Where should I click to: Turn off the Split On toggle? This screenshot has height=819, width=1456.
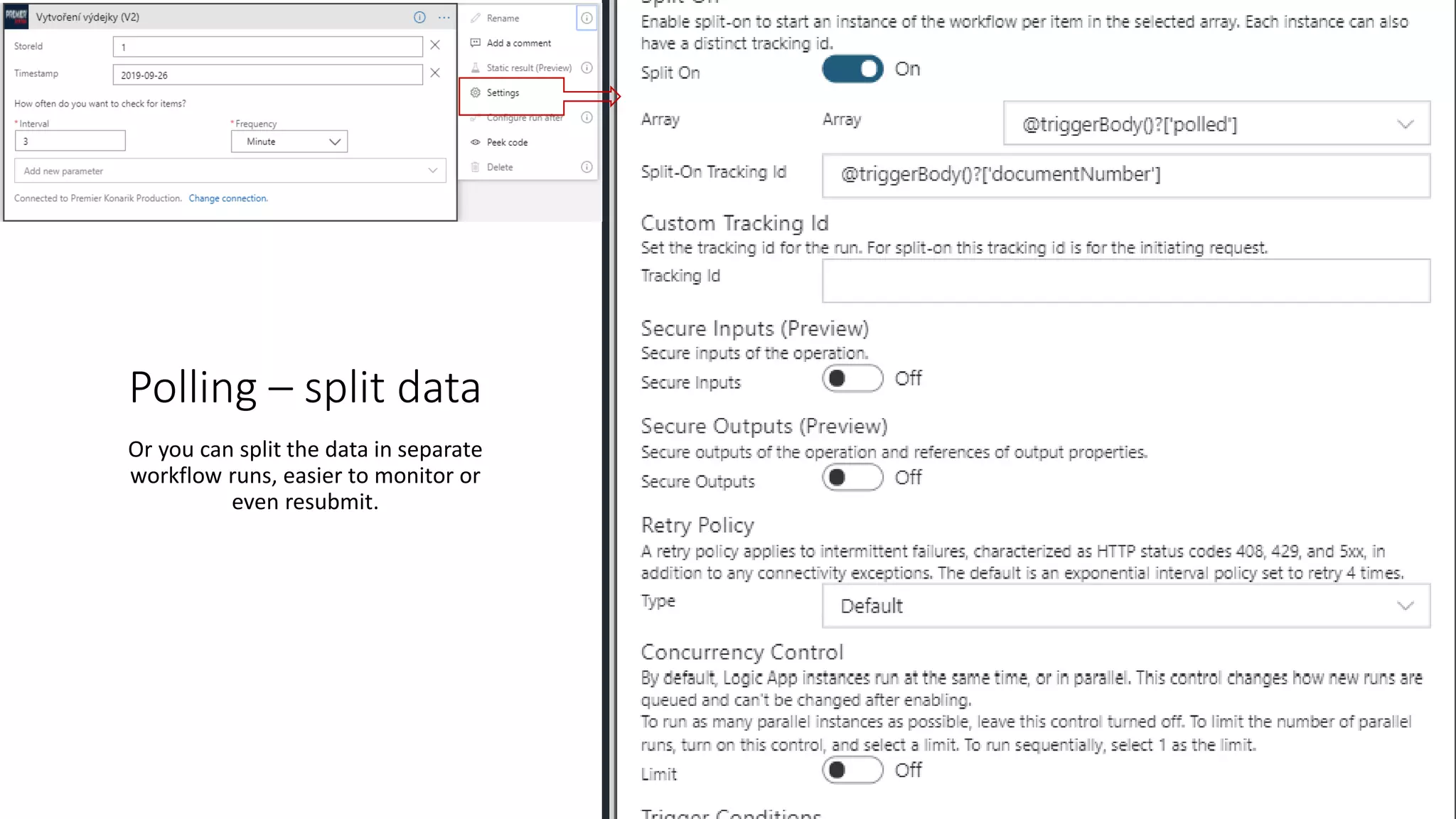852,70
